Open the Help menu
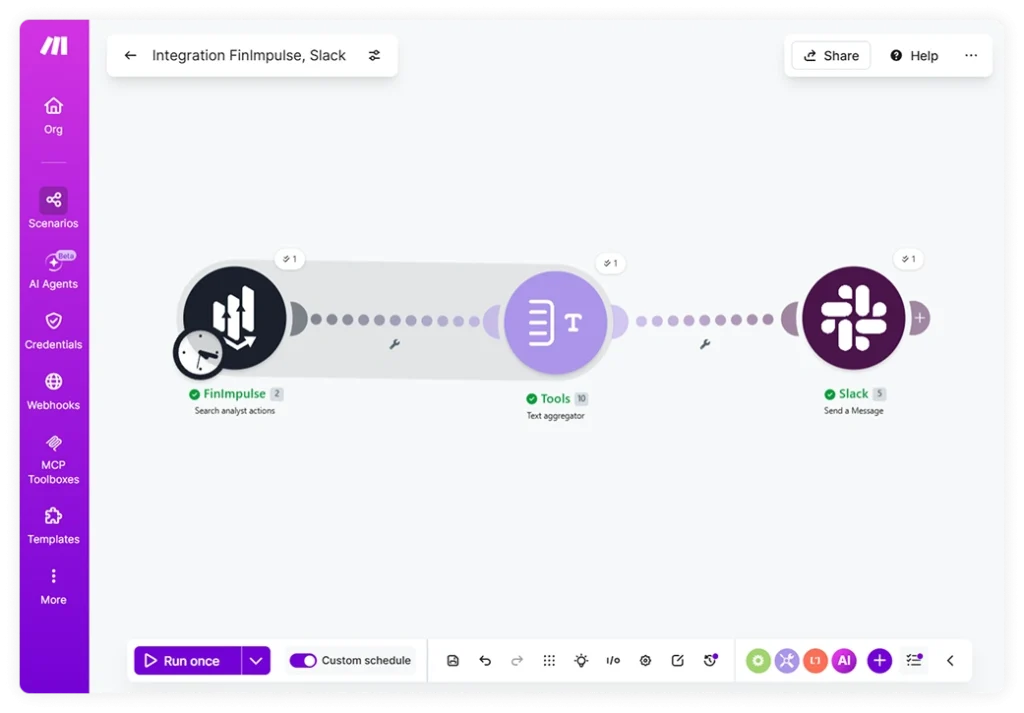 (x=914, y=55)
